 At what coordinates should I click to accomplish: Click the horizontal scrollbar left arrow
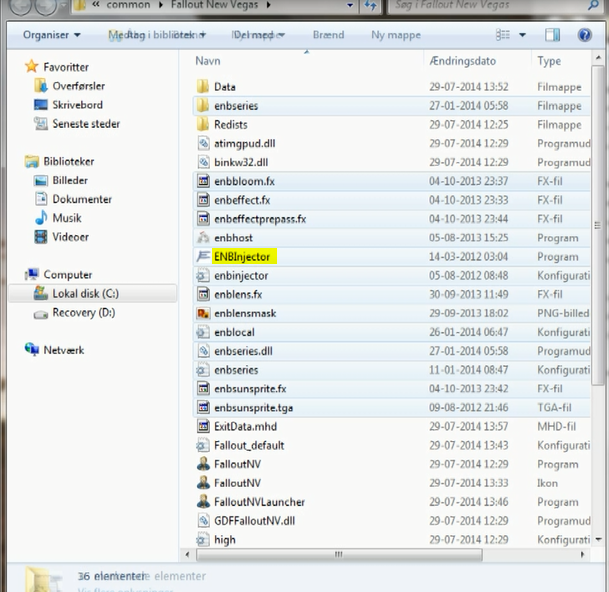tap(187, 555)
